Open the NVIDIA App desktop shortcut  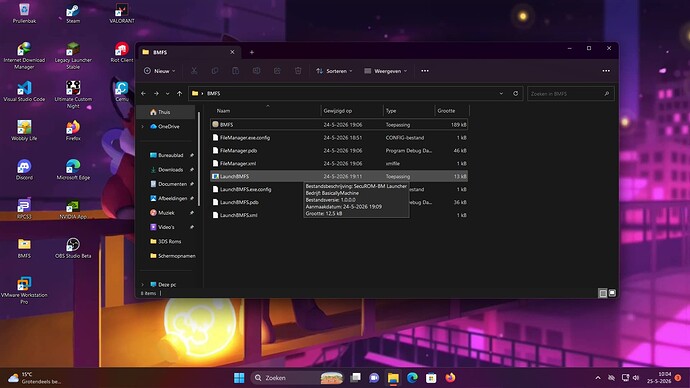[73, 209]
